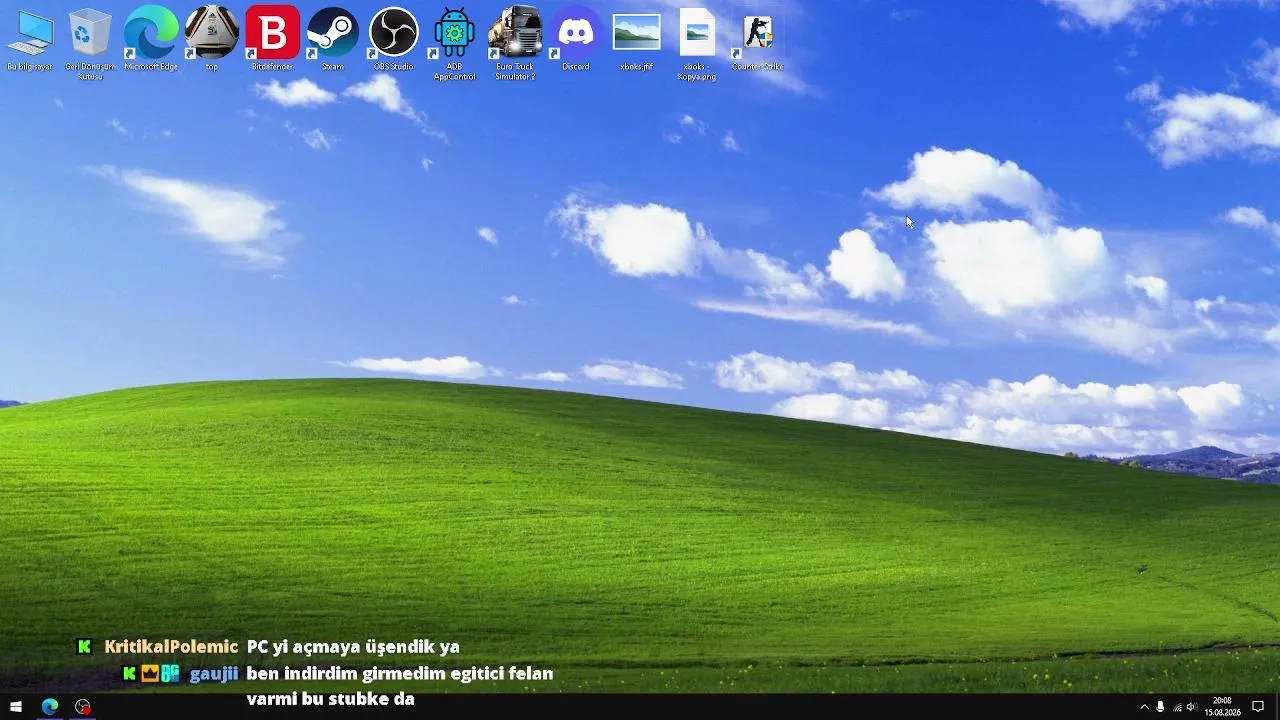Open the clock and calendar flyout
Viewport: 1280px width, 720px height.
1222,707
